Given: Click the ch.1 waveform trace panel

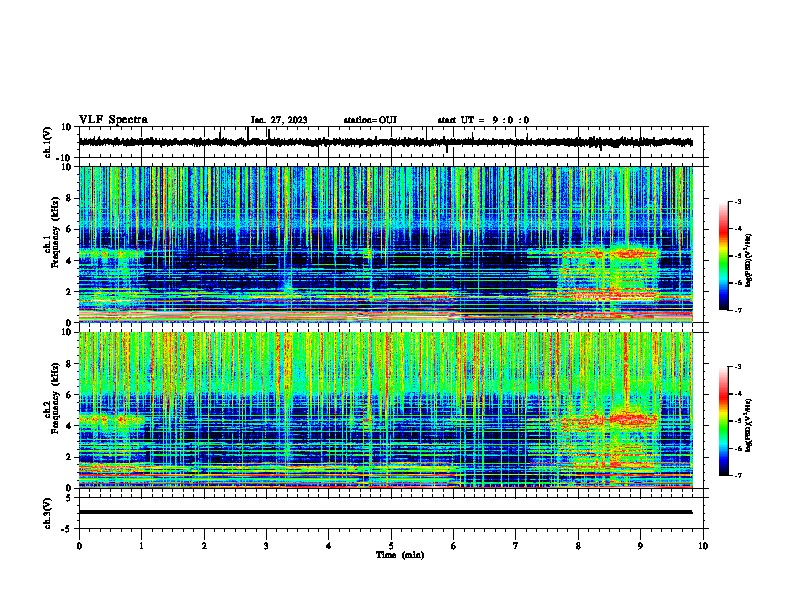Looking at the screenshot, I should 390,142.
